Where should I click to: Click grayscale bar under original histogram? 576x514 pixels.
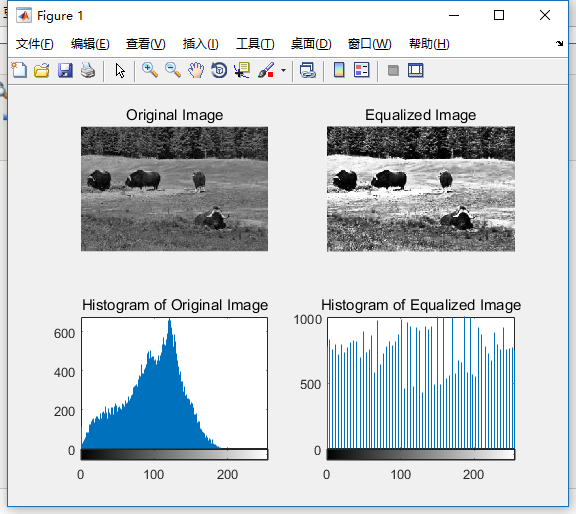174,454
